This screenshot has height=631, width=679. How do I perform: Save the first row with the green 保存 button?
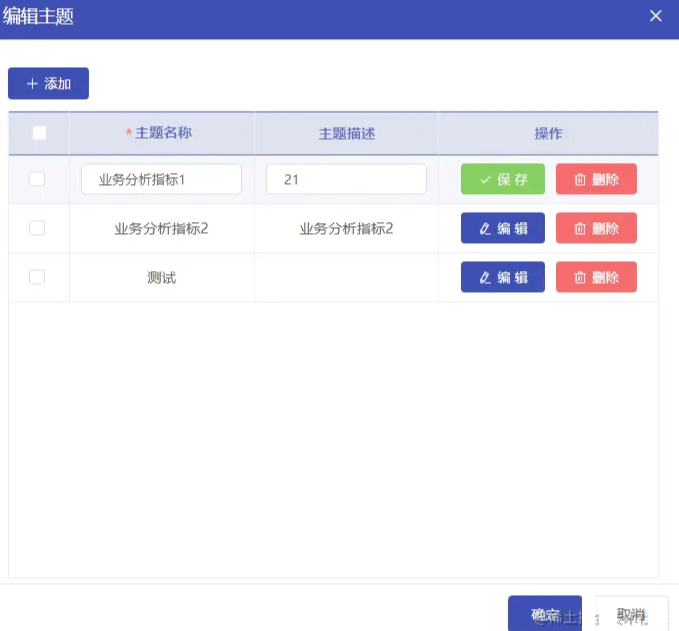pyautogui.click(x=502, y=180)
